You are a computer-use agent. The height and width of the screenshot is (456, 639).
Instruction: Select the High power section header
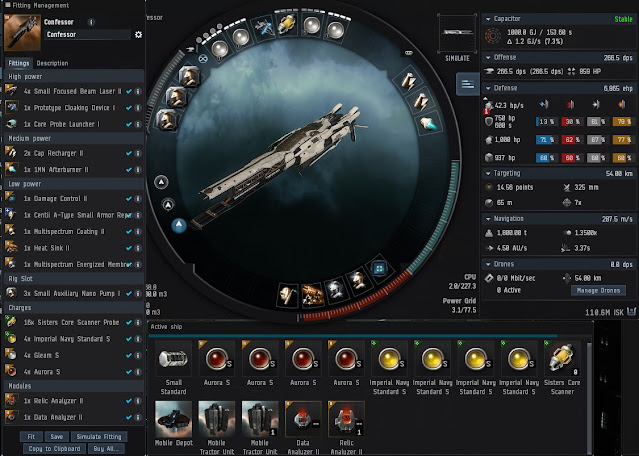click(x=73, y=77)
